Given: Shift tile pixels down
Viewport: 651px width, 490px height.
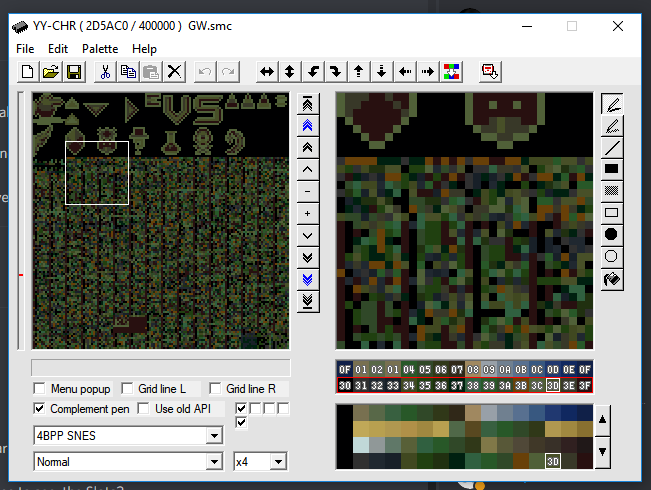Looking at the screenshot, I should pyautogui.click(x=382, y=72).
